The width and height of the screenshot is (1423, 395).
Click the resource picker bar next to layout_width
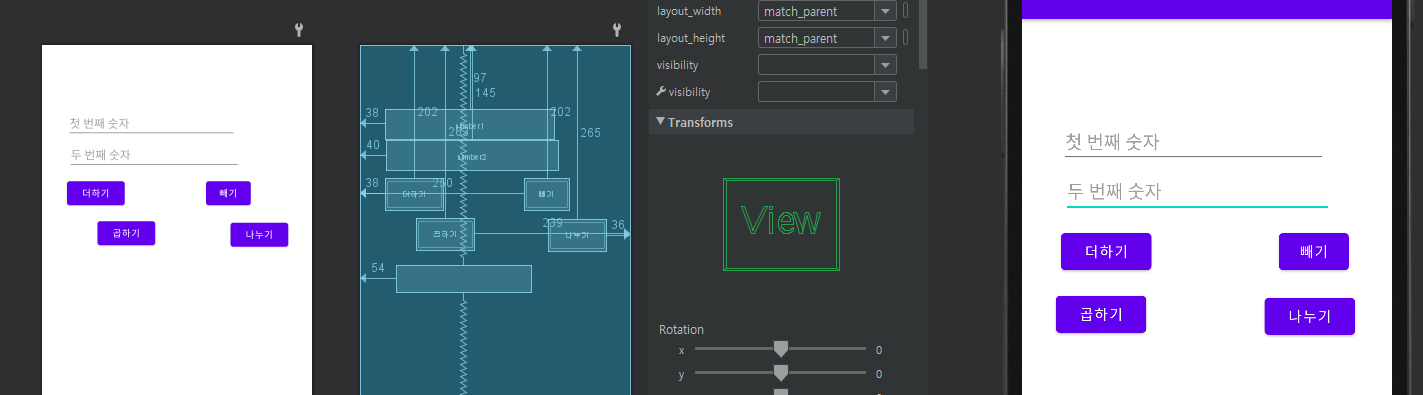tap(906, 11)
